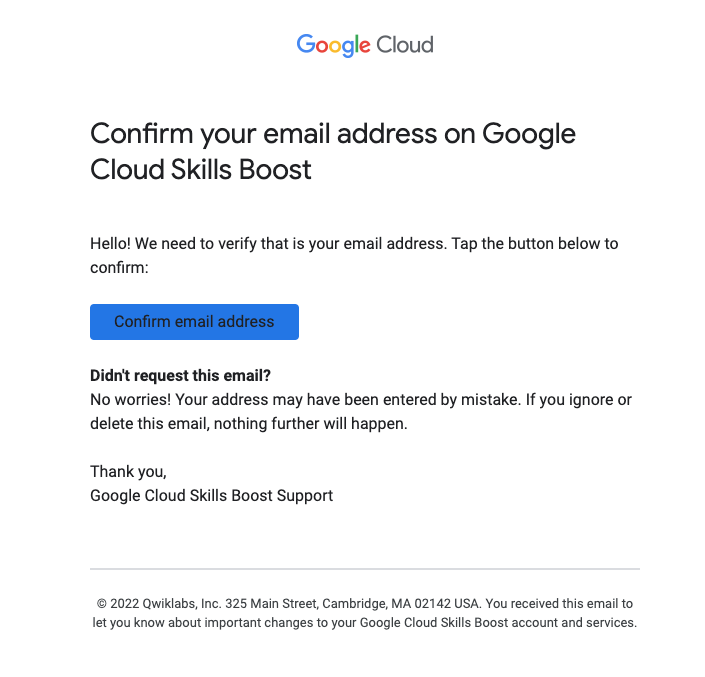Click the horizontal divider above the footer
Viewport: 705px width, 677px height.
click(x=364, y=569)
